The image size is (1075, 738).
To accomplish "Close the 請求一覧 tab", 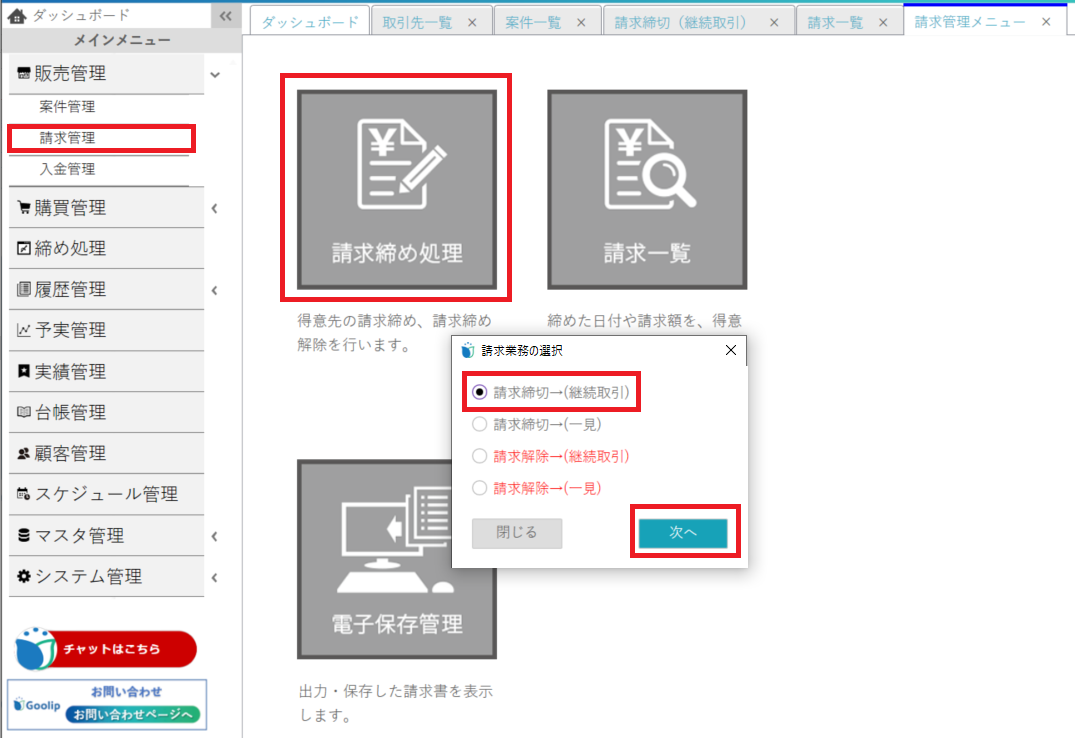I will pyautogui.click(x=885, y=22).
